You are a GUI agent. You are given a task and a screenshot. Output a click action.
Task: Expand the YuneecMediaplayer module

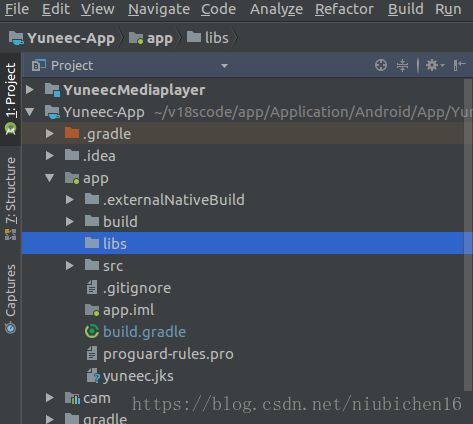click(30, 89)
